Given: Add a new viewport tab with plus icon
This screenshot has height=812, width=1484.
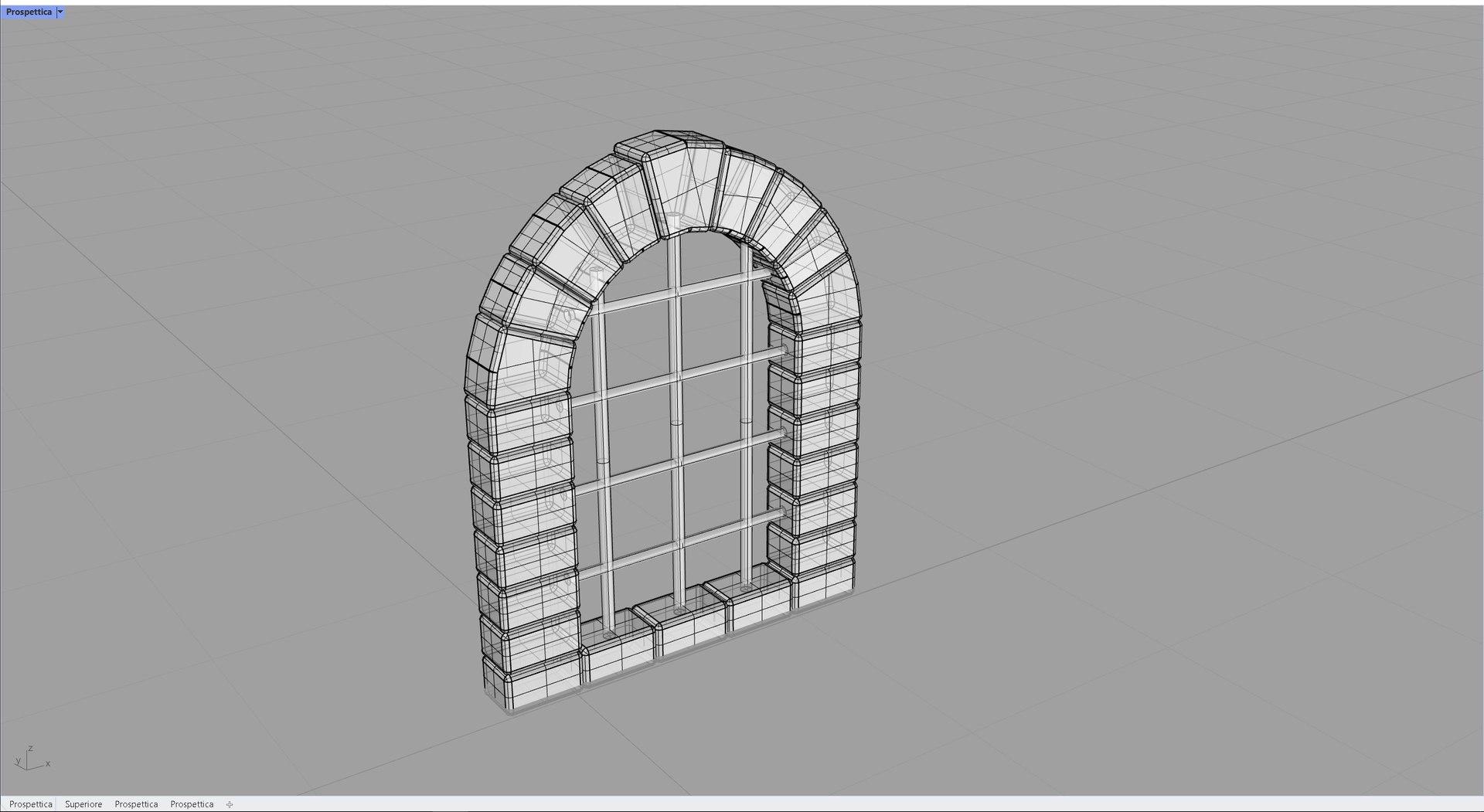Looking at the screenshot, I should coord(230,804).
